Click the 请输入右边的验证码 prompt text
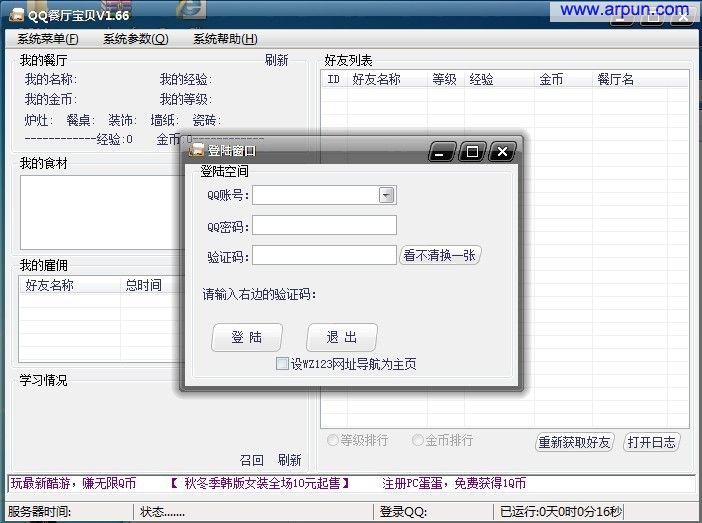 click(260, 294)
